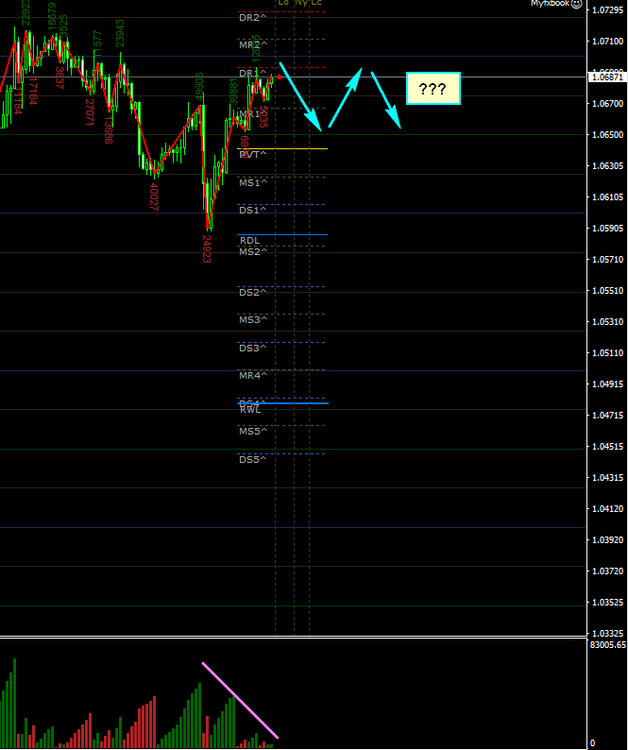Click price axis value 1.04915
Viewport: 628px width, 750px height.
coord(608,384)
